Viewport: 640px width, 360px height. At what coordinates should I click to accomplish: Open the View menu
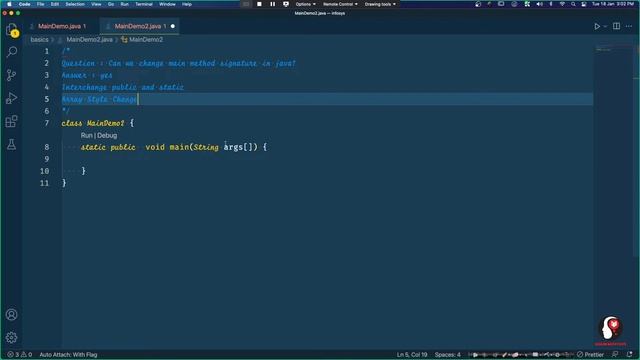tap(96, 4)
